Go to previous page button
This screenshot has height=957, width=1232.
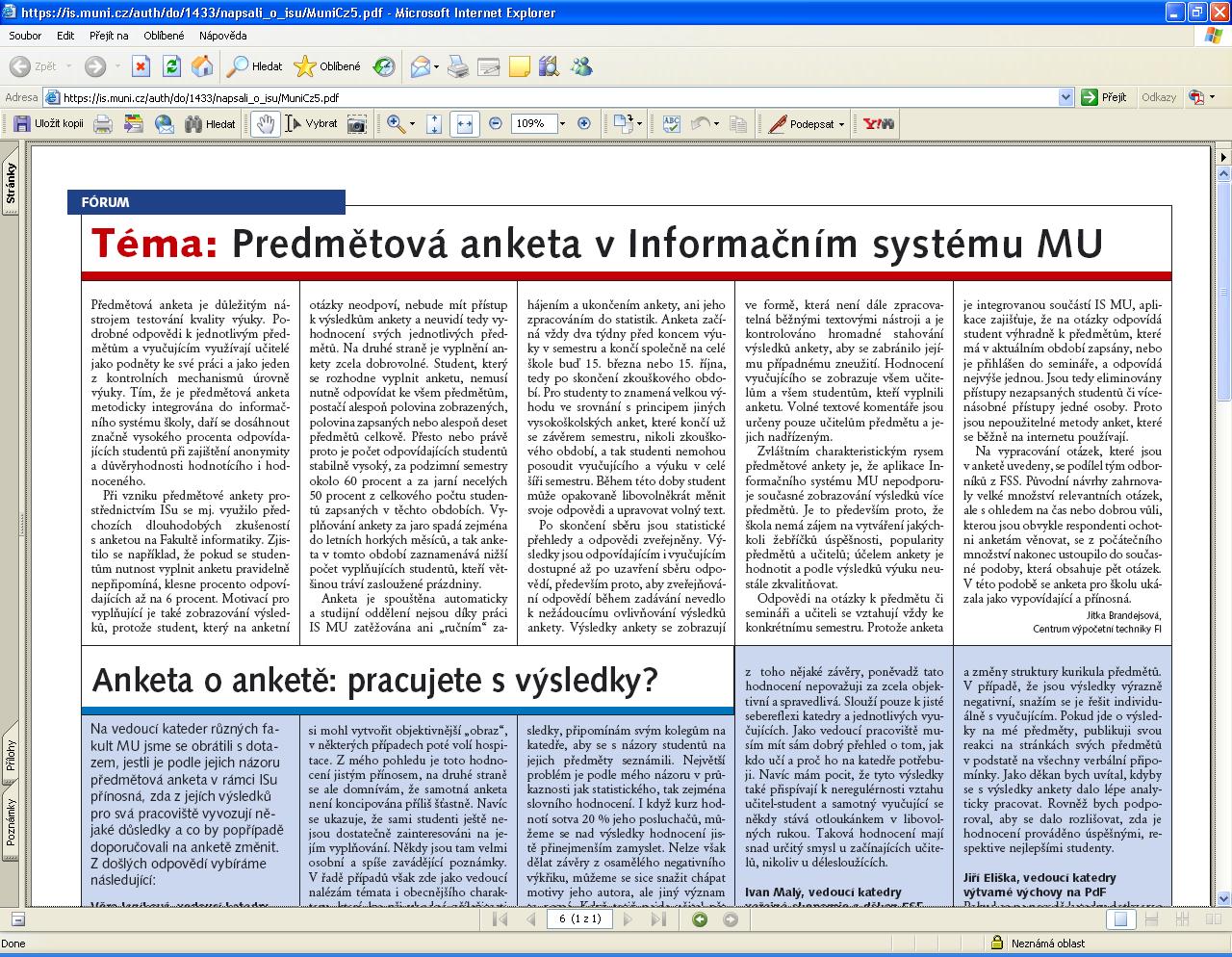tap(530, 919)
